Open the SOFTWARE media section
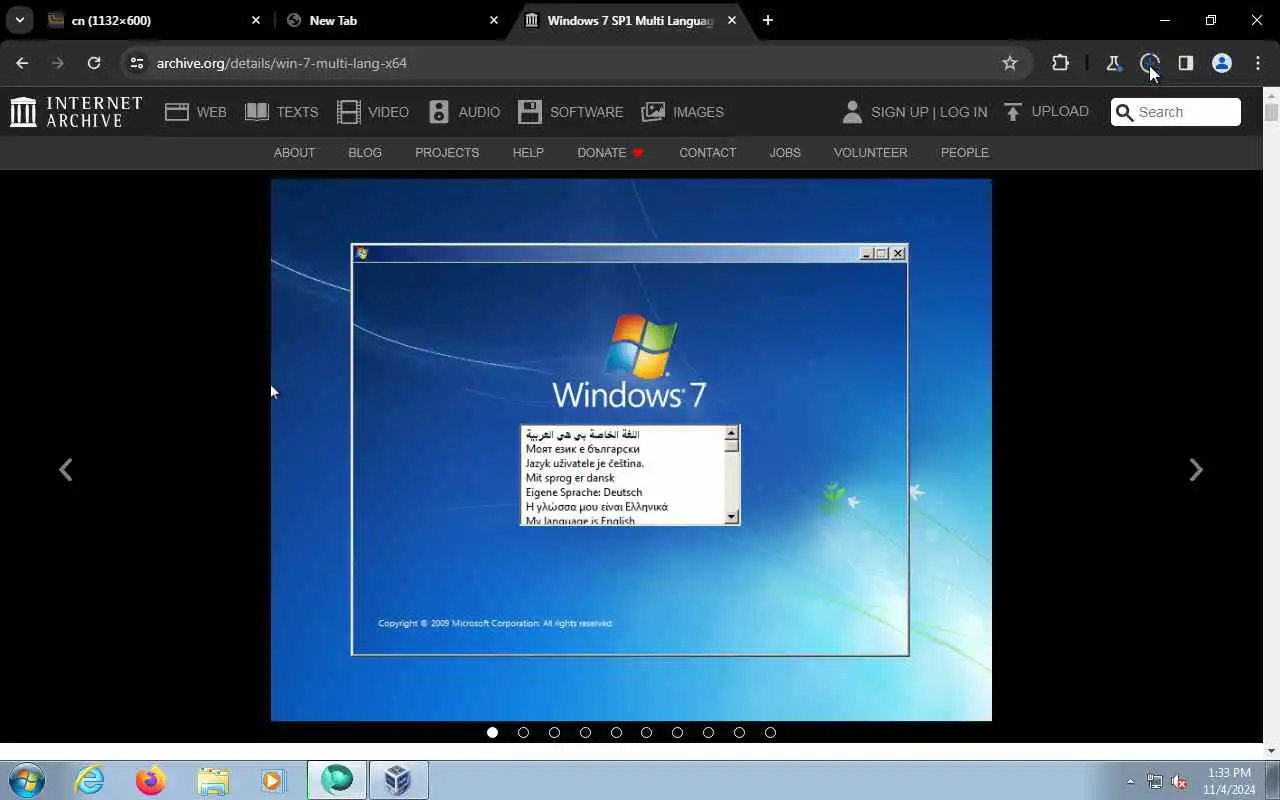Screen dimensions: 1280x800 571,112
